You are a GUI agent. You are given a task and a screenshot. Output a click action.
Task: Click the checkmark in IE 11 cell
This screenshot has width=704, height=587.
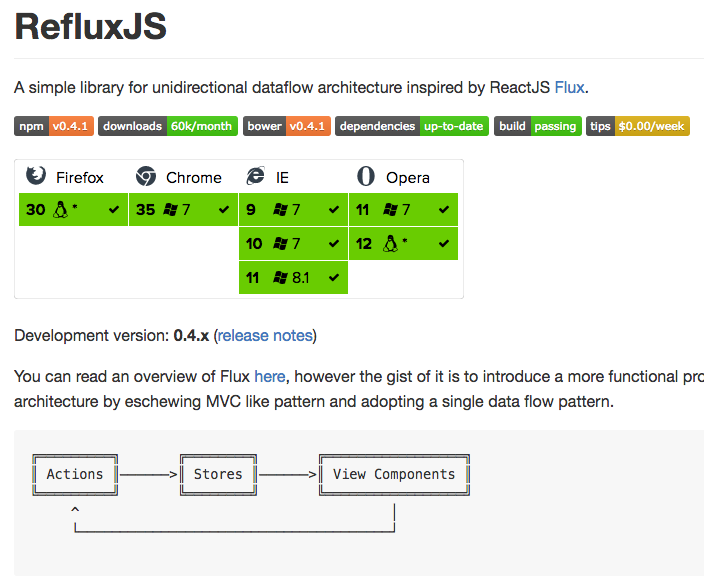[334, 278]
